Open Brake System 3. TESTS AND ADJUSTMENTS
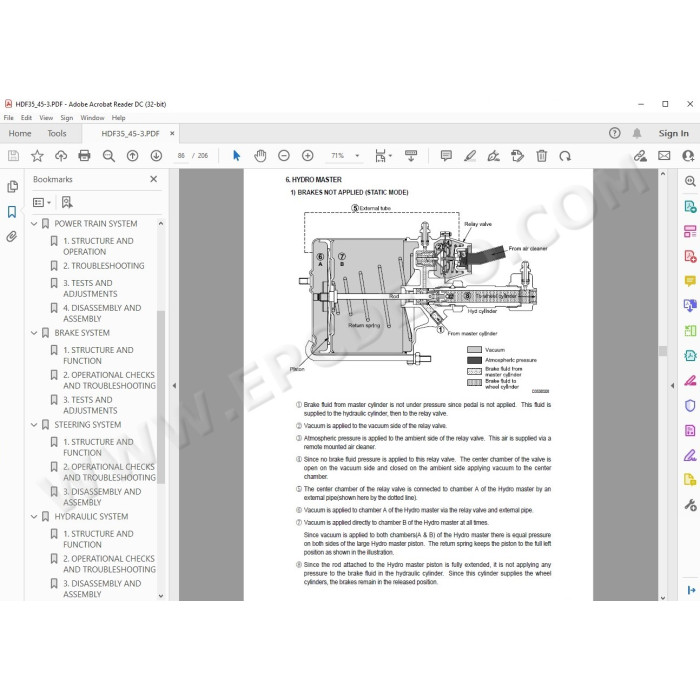Viewport: 700px width, 700px height. tap(90, 405)
